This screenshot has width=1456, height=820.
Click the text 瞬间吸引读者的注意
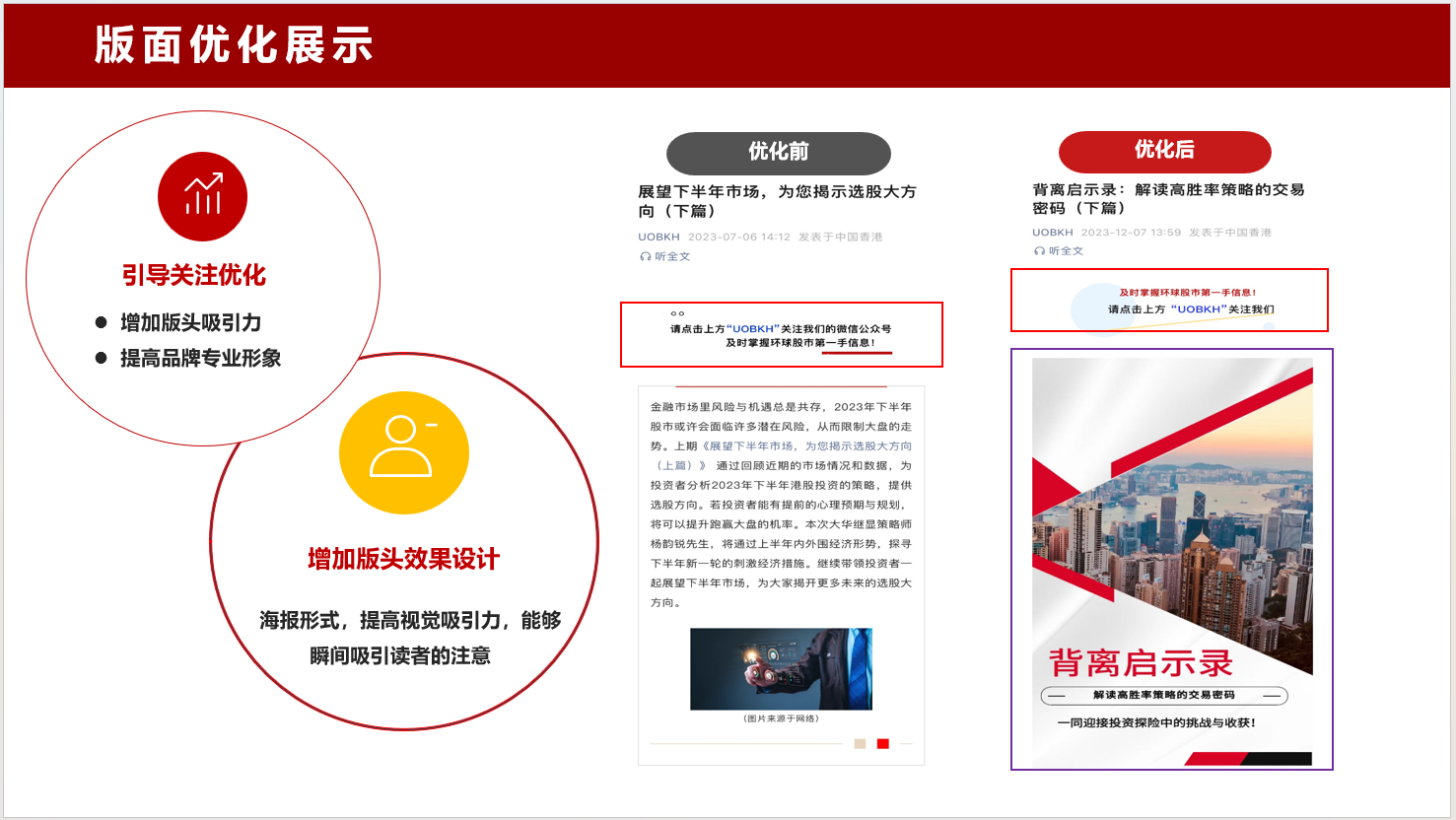coord(400,655)
